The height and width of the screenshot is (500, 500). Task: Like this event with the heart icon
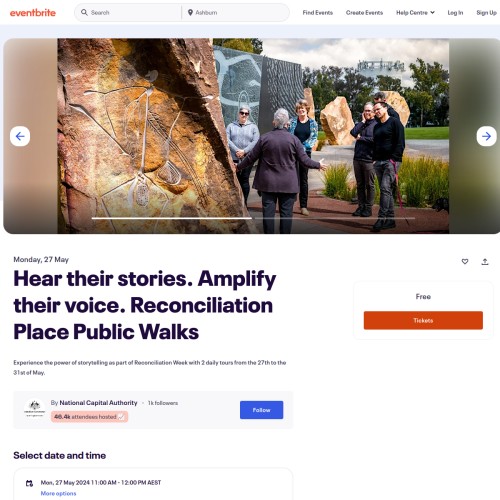(465, 262)
